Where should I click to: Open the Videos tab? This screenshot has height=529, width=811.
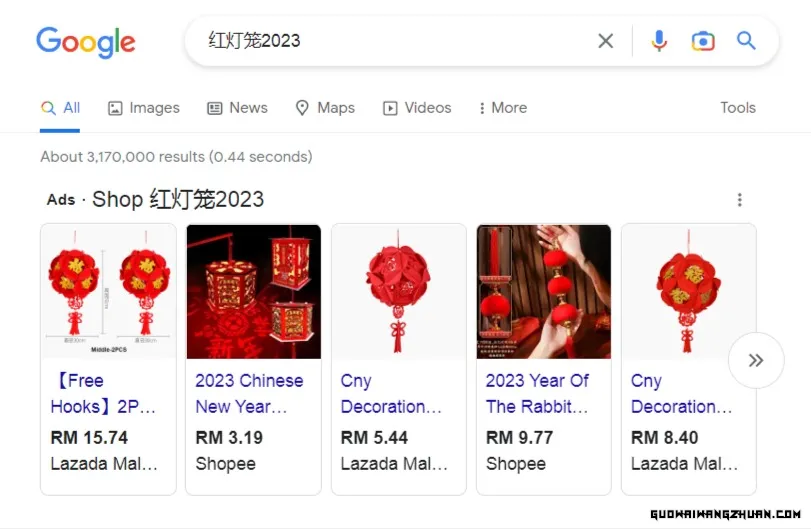pyautogui.click(x=417, y=108)
